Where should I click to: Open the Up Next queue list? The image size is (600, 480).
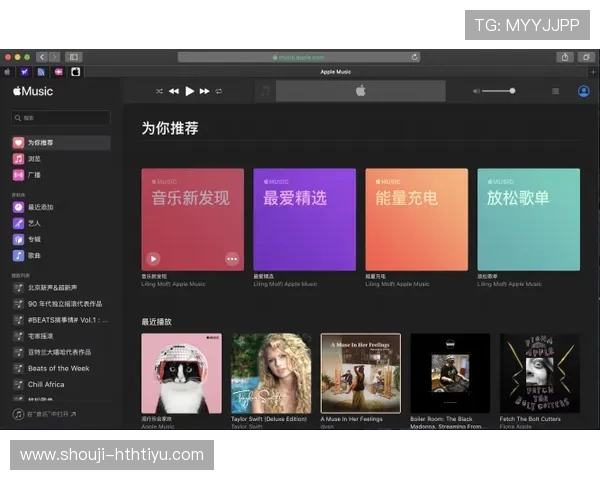coord(556,91)
